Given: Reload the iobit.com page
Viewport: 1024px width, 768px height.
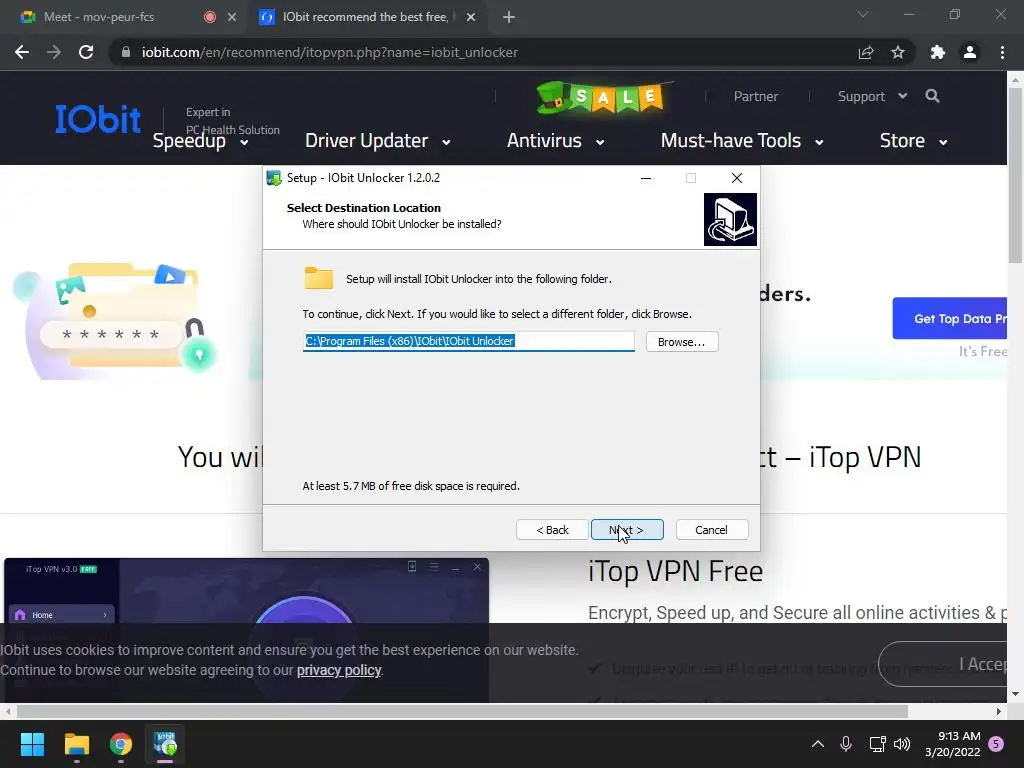Looking at the screenshot, I should click(x=86, y=52).
